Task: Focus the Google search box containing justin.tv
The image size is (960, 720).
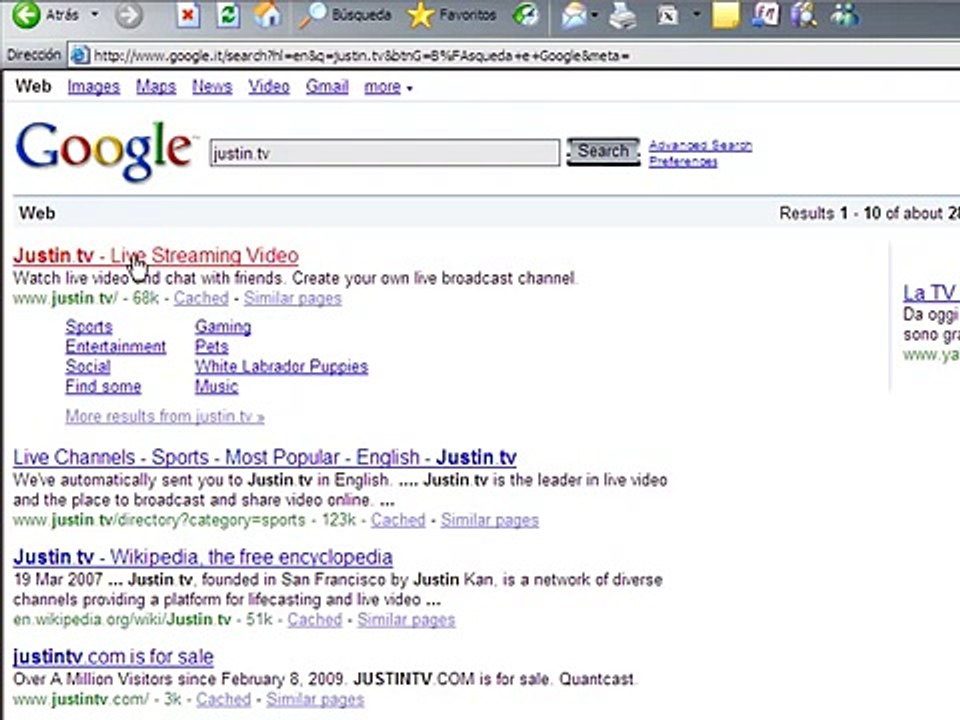Action: (384, 153)
